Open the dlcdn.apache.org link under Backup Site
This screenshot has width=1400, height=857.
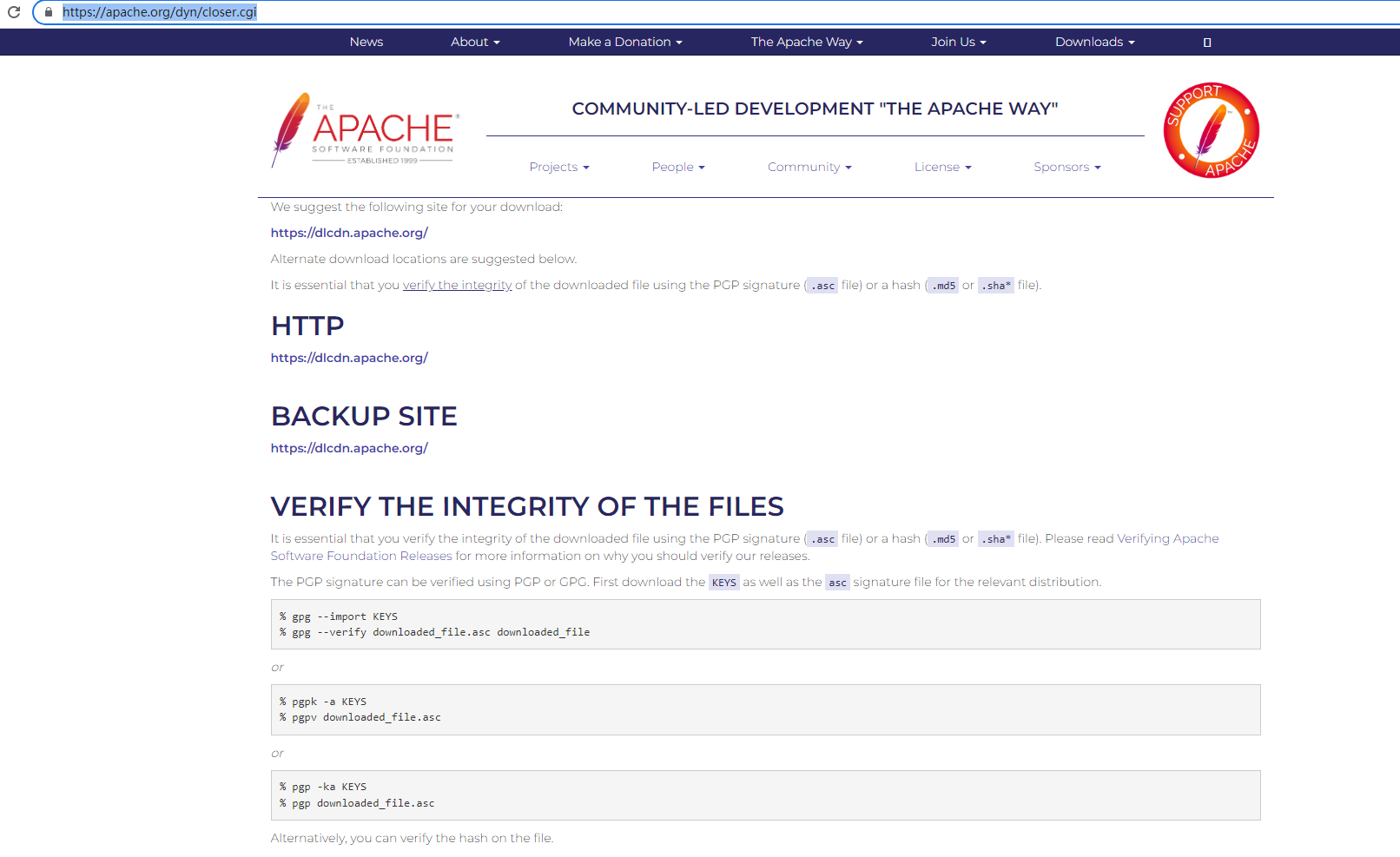[x=349, y=448]
